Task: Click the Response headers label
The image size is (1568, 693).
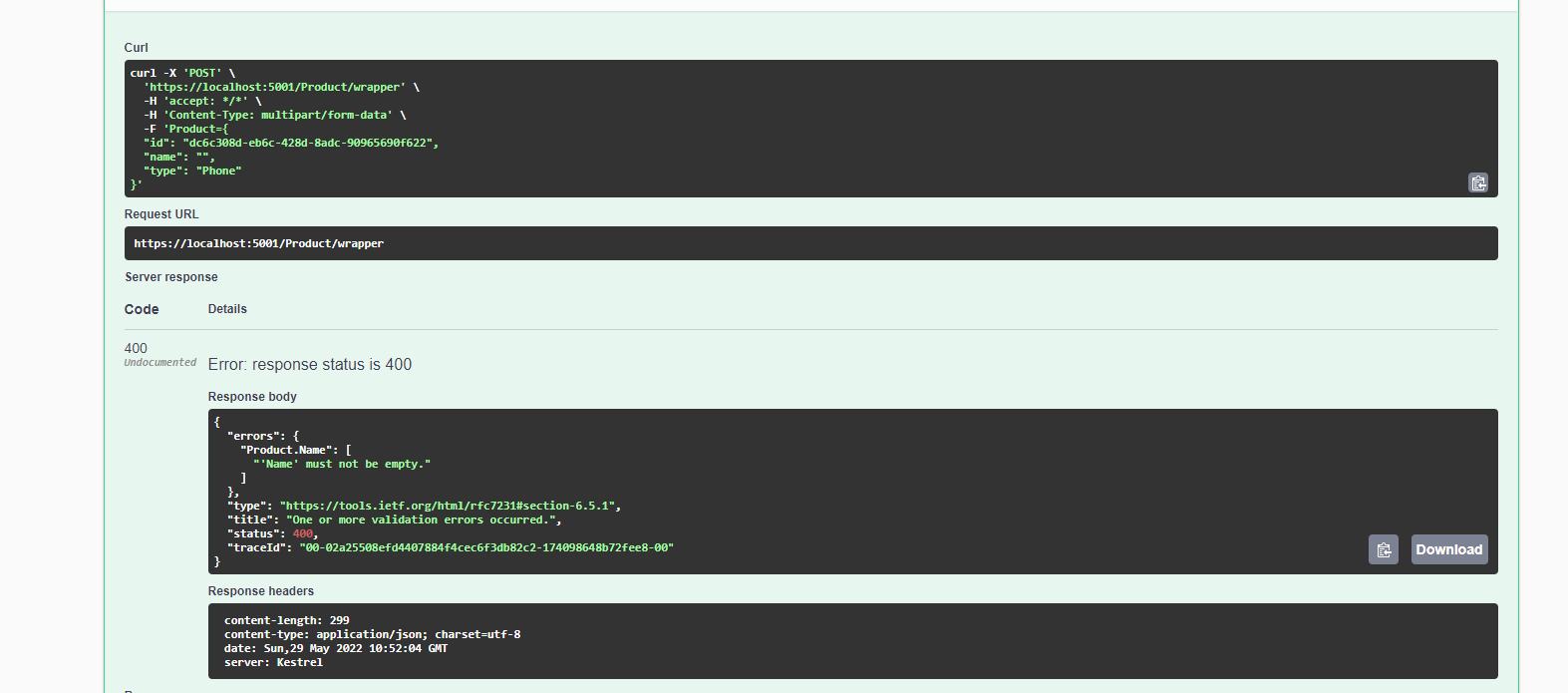Action: (x=261, y=591)
